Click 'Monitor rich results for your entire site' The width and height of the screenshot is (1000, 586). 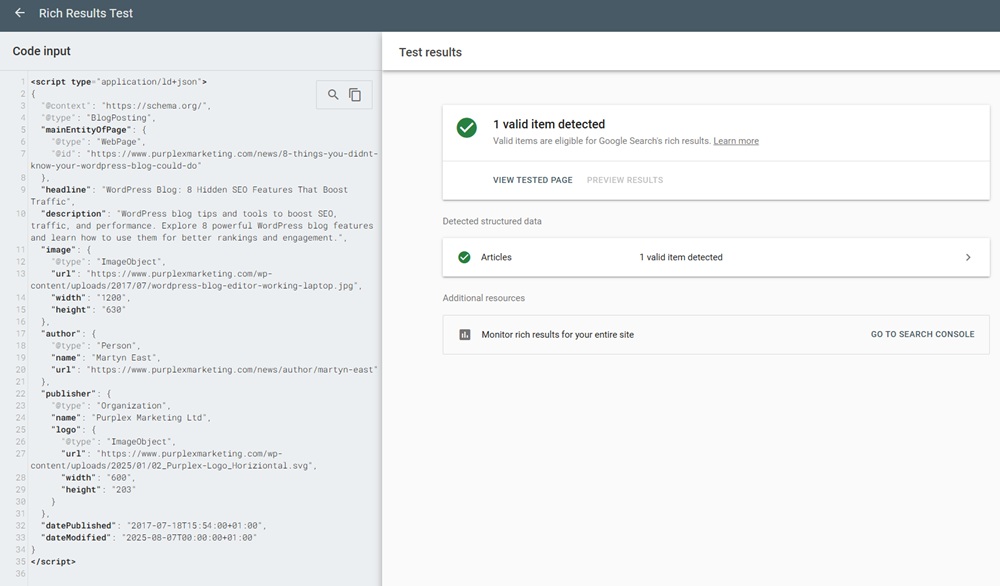tap(557, 334)
